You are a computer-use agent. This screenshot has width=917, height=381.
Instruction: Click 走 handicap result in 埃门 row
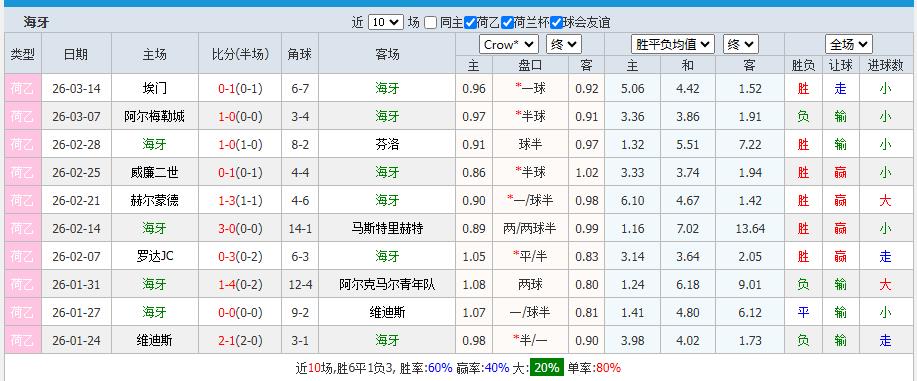coord(840,89)
